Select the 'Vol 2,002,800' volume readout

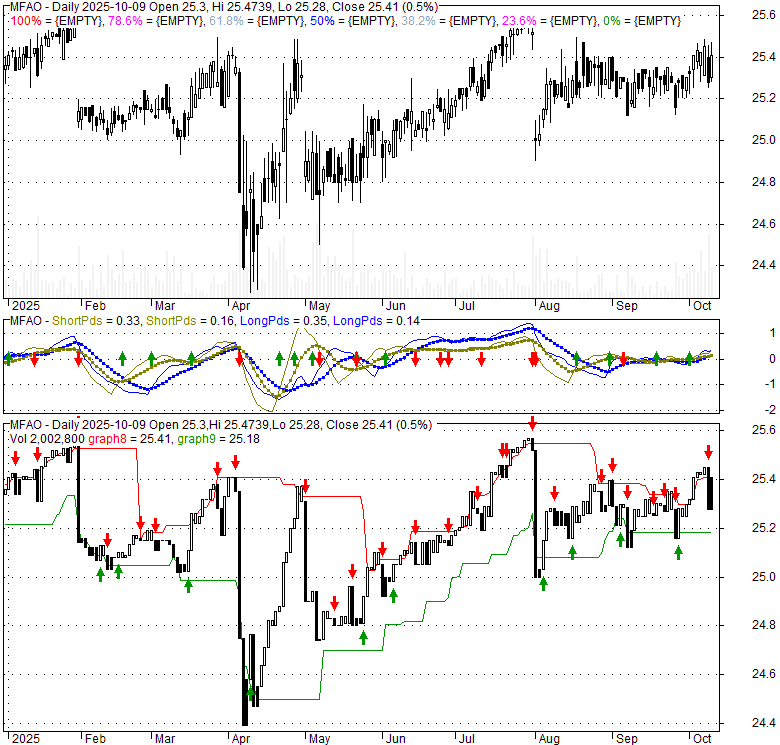tap(47, 439)
